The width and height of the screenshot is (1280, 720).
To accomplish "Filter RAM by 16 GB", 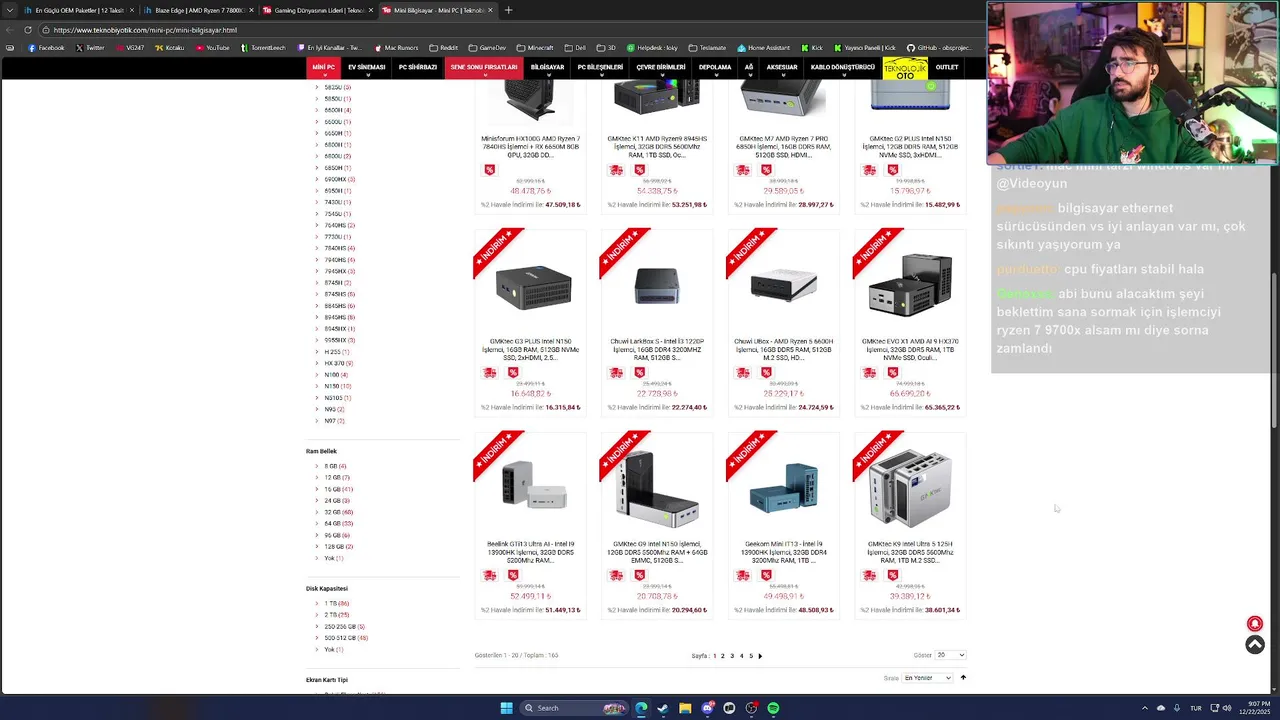I will [338, 489].
